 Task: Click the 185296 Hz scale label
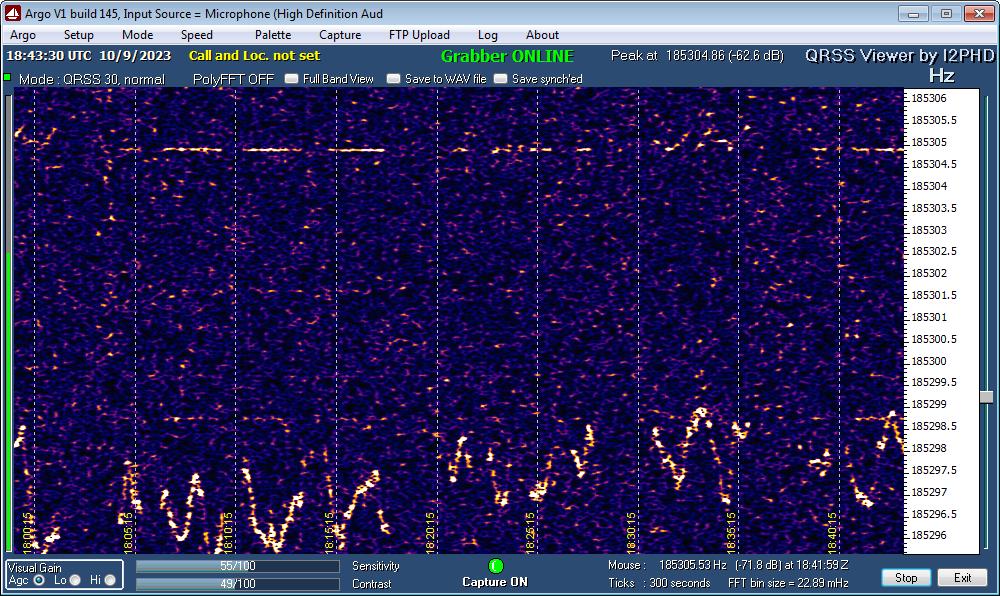coord(929,535)
